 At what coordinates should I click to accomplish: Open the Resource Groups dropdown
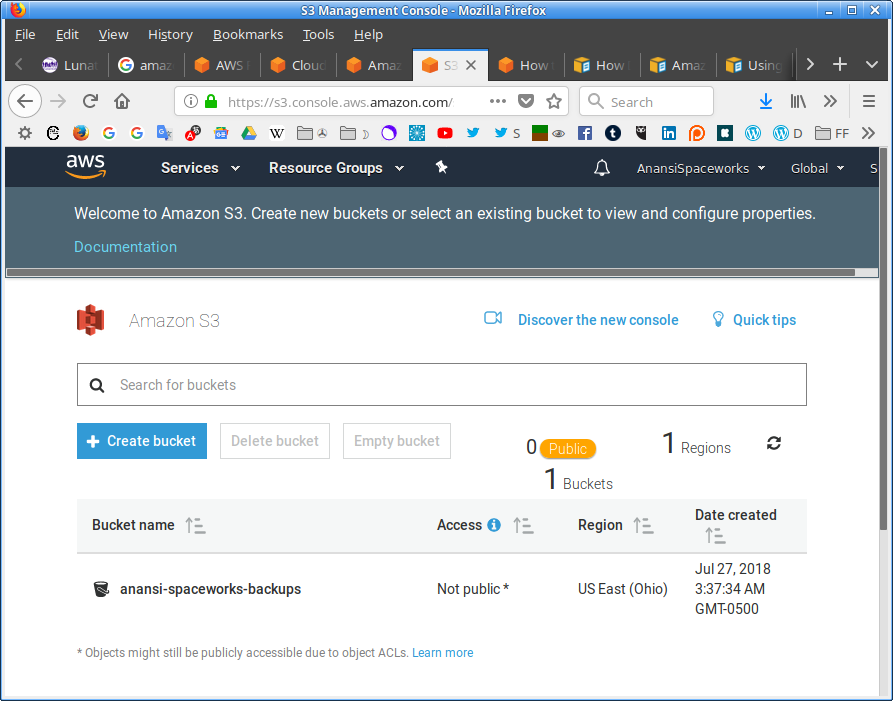click(336, 168)
